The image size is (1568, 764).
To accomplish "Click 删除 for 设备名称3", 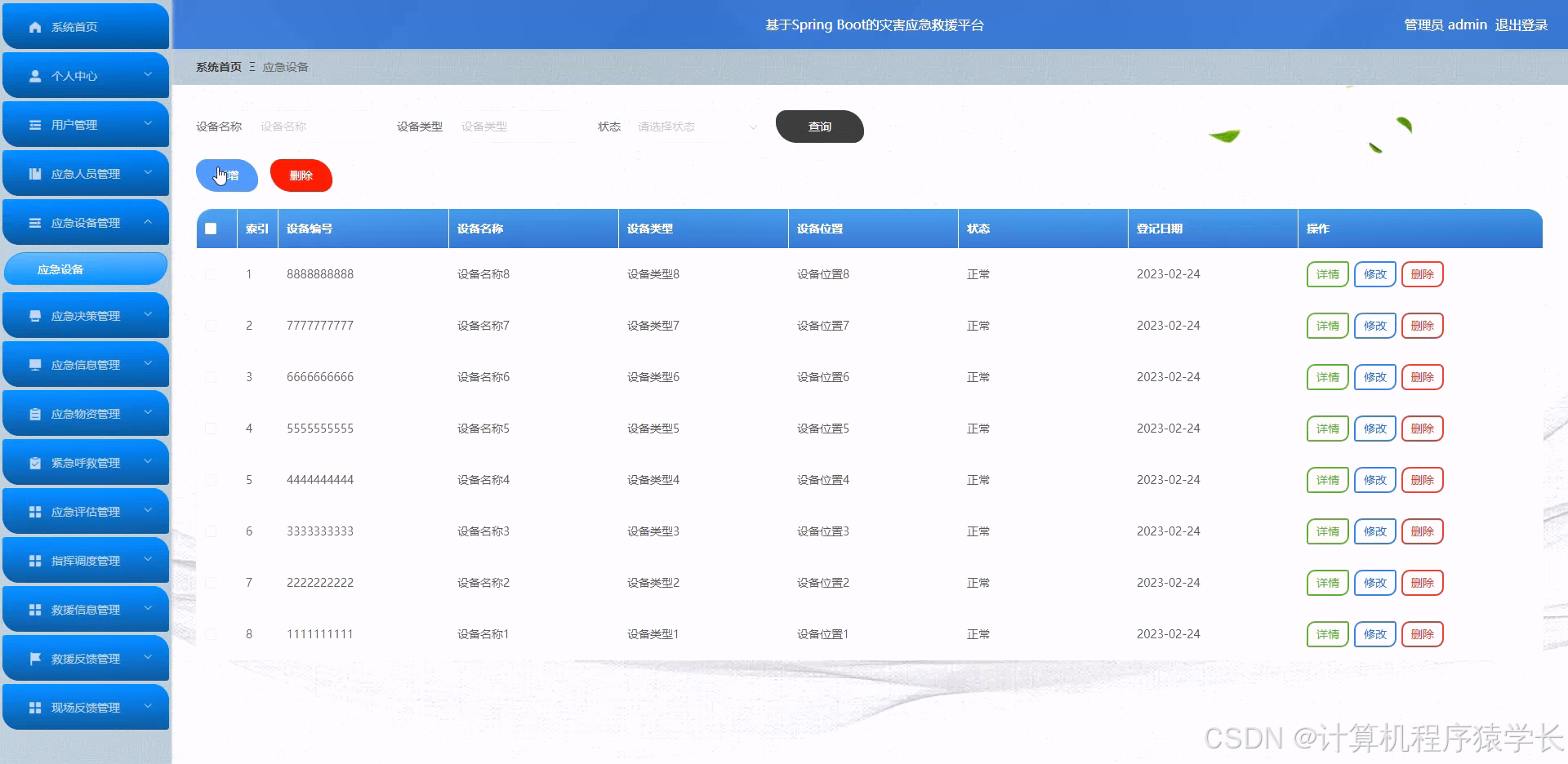I will (x=1423, y=531).
